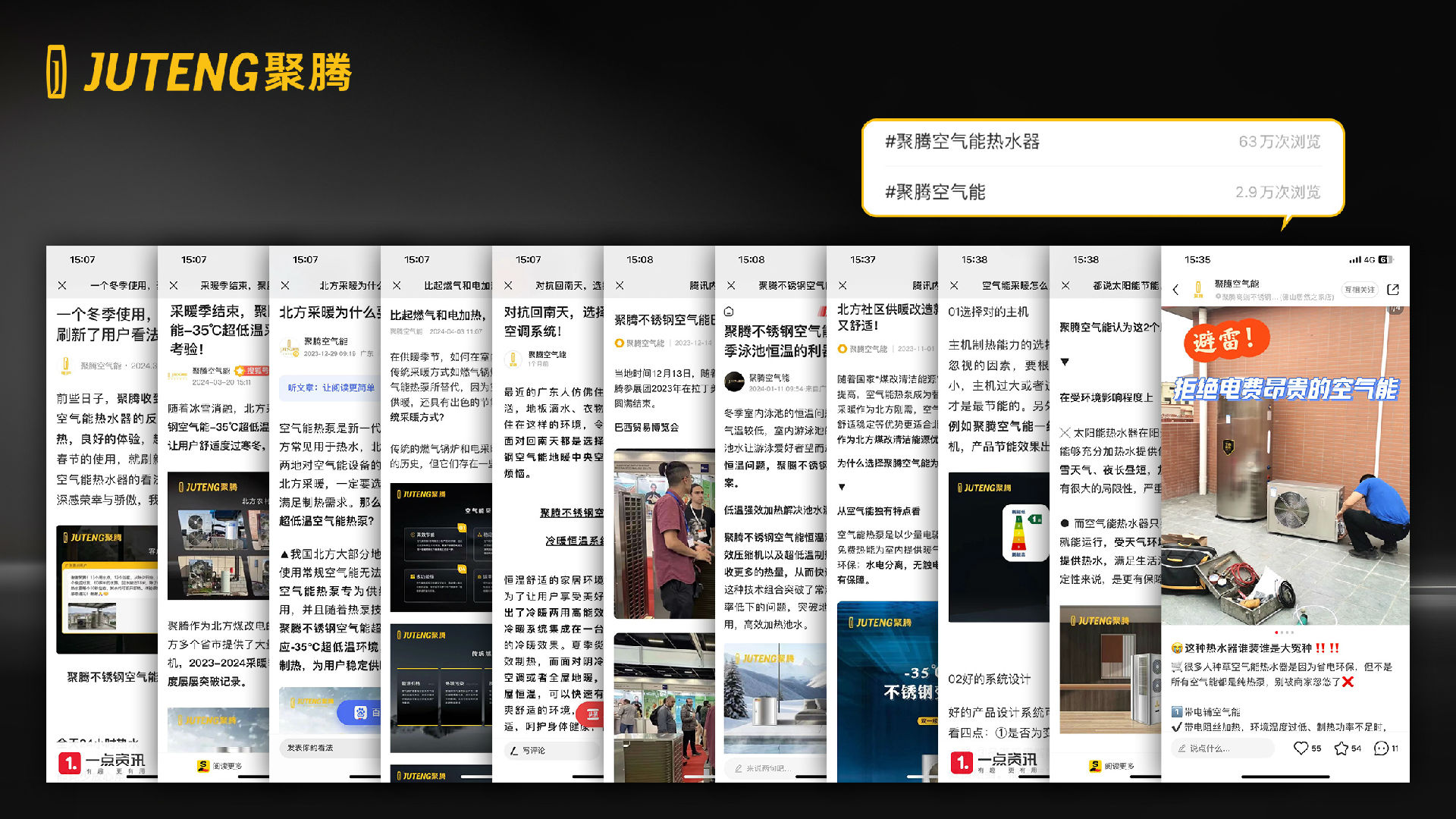This screenshot has width=1456, height=819.
Task: Tap the '写评论' comment field
Action: [553, 751]
